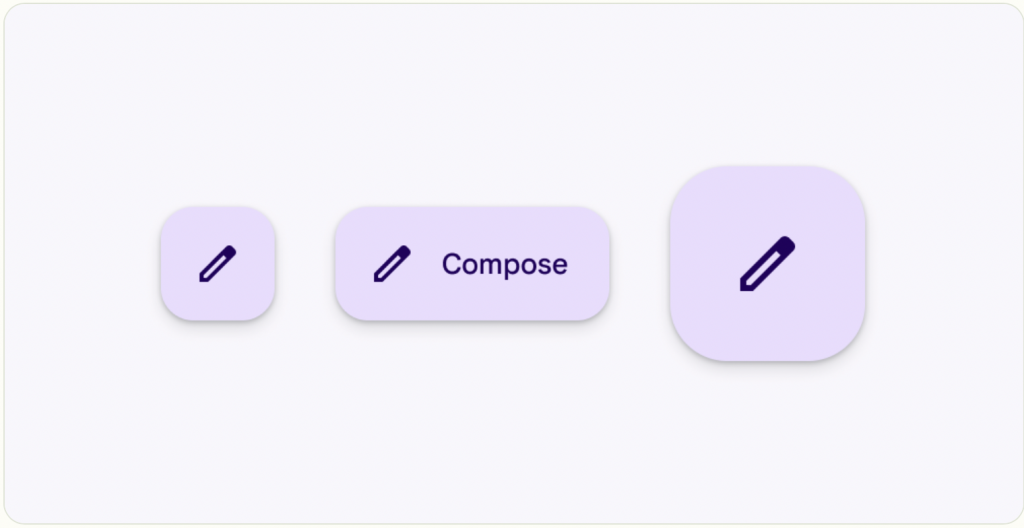The width and height of the screenshot is (1024, 528).
Task: Click the pencil icon beside the Compose label
Action: click(392, 264)
